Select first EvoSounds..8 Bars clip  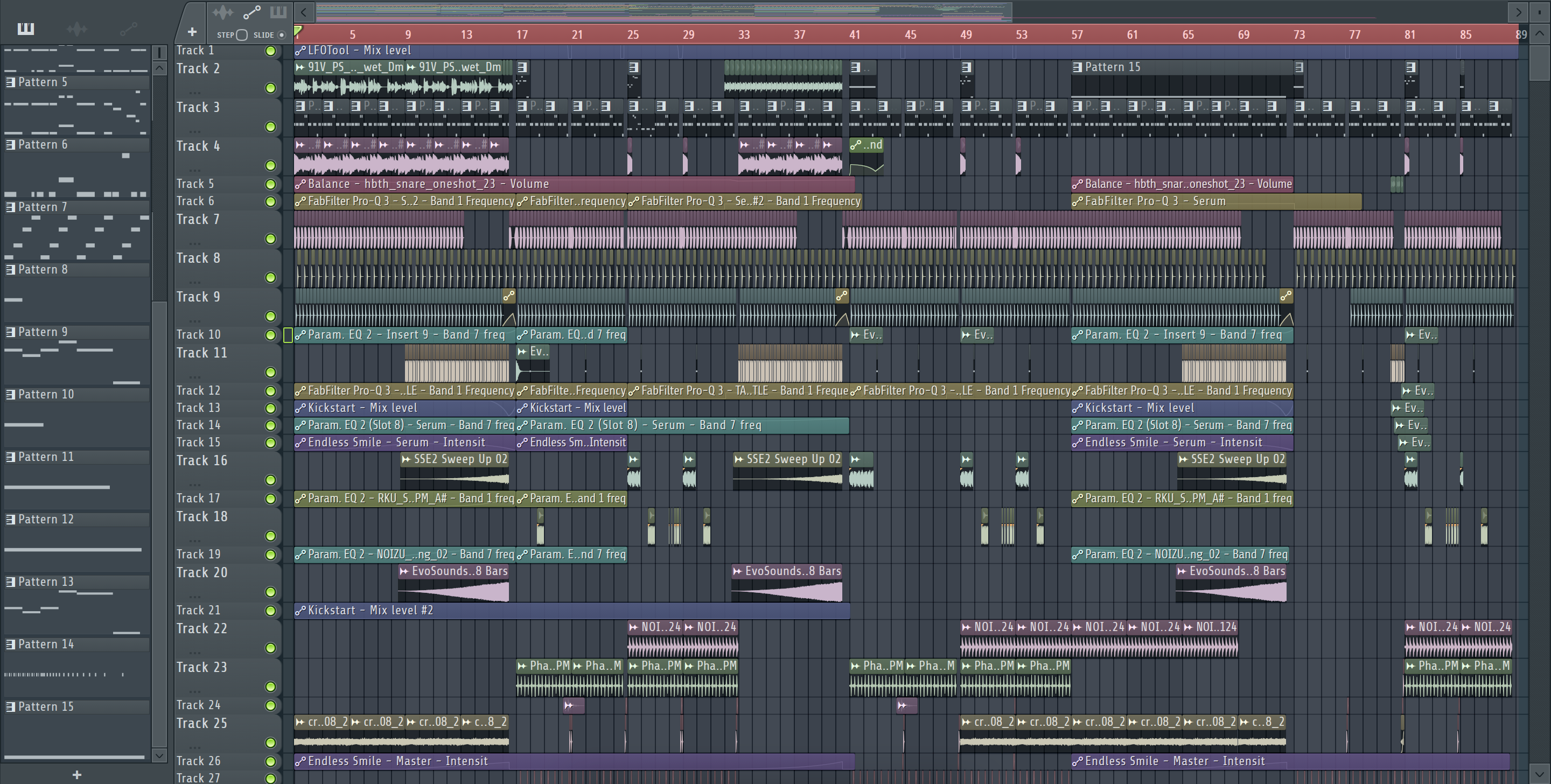(x=453, y=583)
